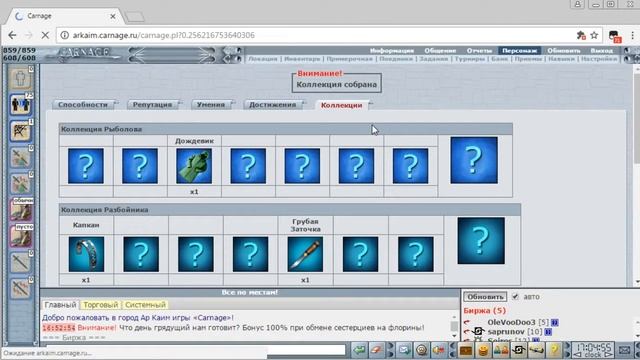640x360 pixels.
Task: Select the Коллекции tab
Action: click(x=341, y=105)
